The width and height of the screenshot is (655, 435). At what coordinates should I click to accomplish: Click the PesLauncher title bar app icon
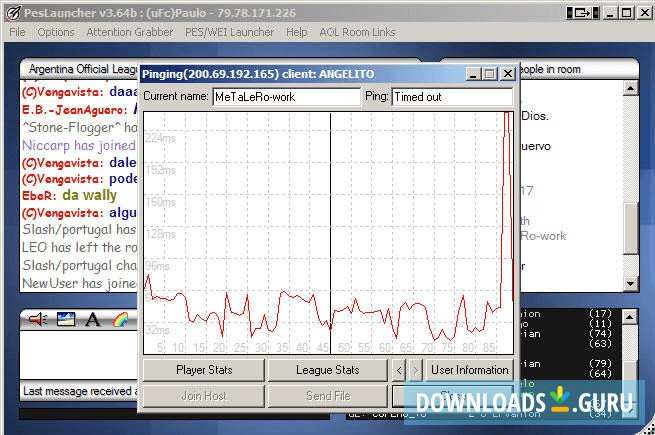pos(13,13)
